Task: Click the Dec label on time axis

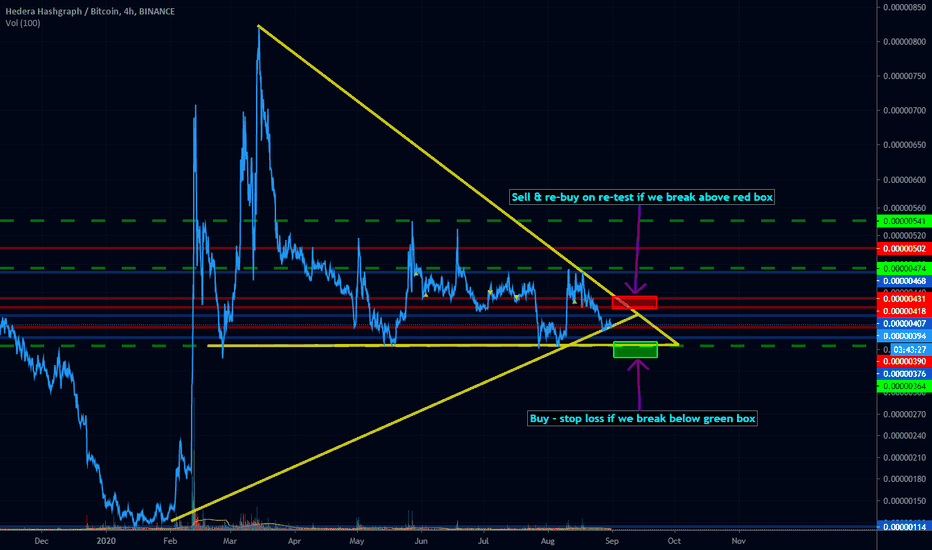Action: [x=41, y=541]
